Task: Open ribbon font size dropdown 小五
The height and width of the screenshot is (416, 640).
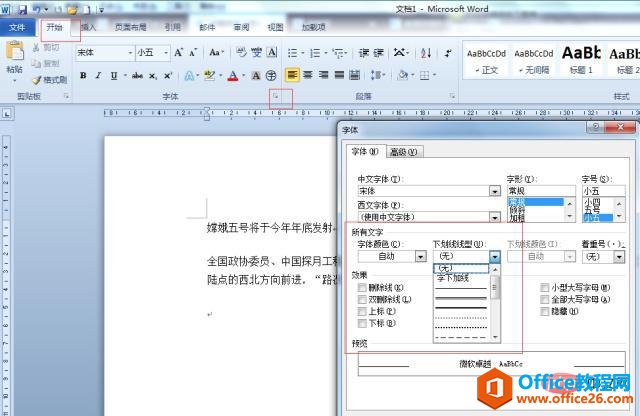Action: (166, 53)
